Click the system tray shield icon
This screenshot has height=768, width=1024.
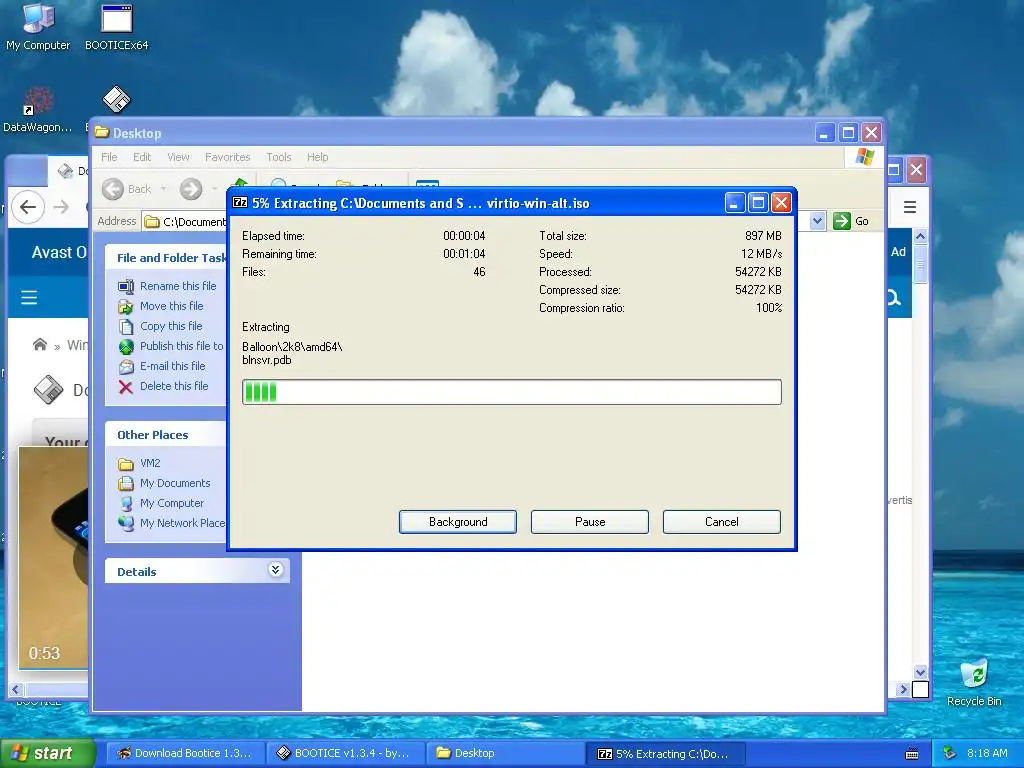click(950, 753)
